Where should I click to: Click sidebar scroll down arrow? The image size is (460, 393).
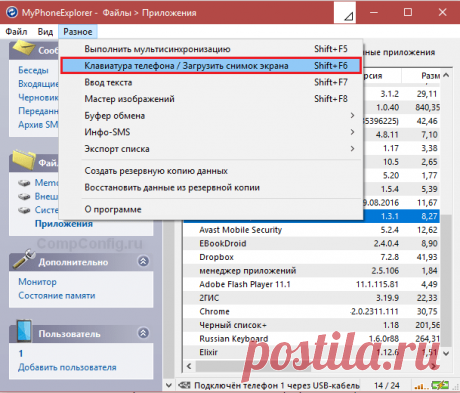pos(169,386)
